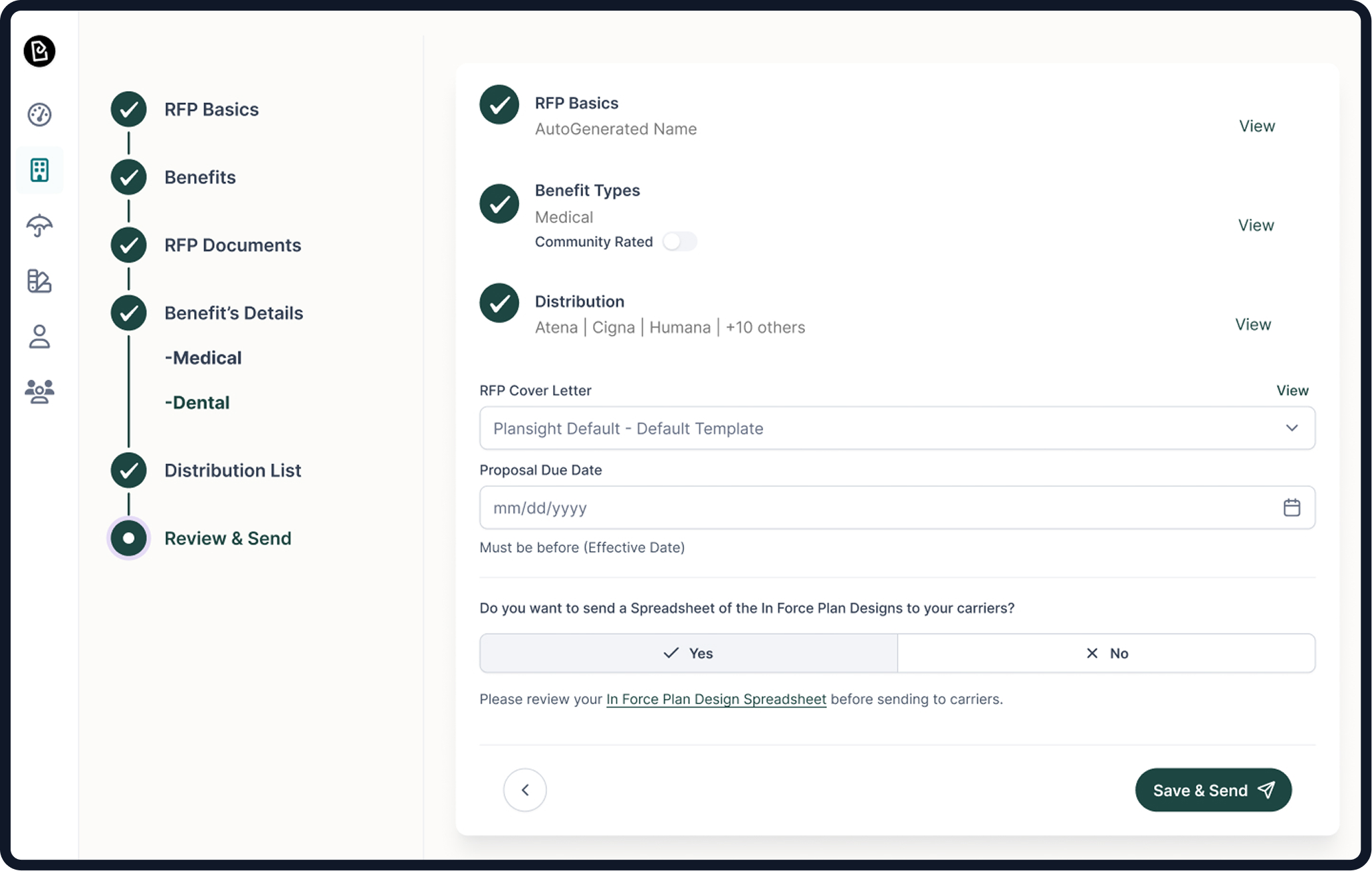Go to the Benefits step in the sidebar
The width and height of the screenshot is (1372, 871).
point(199,177)
